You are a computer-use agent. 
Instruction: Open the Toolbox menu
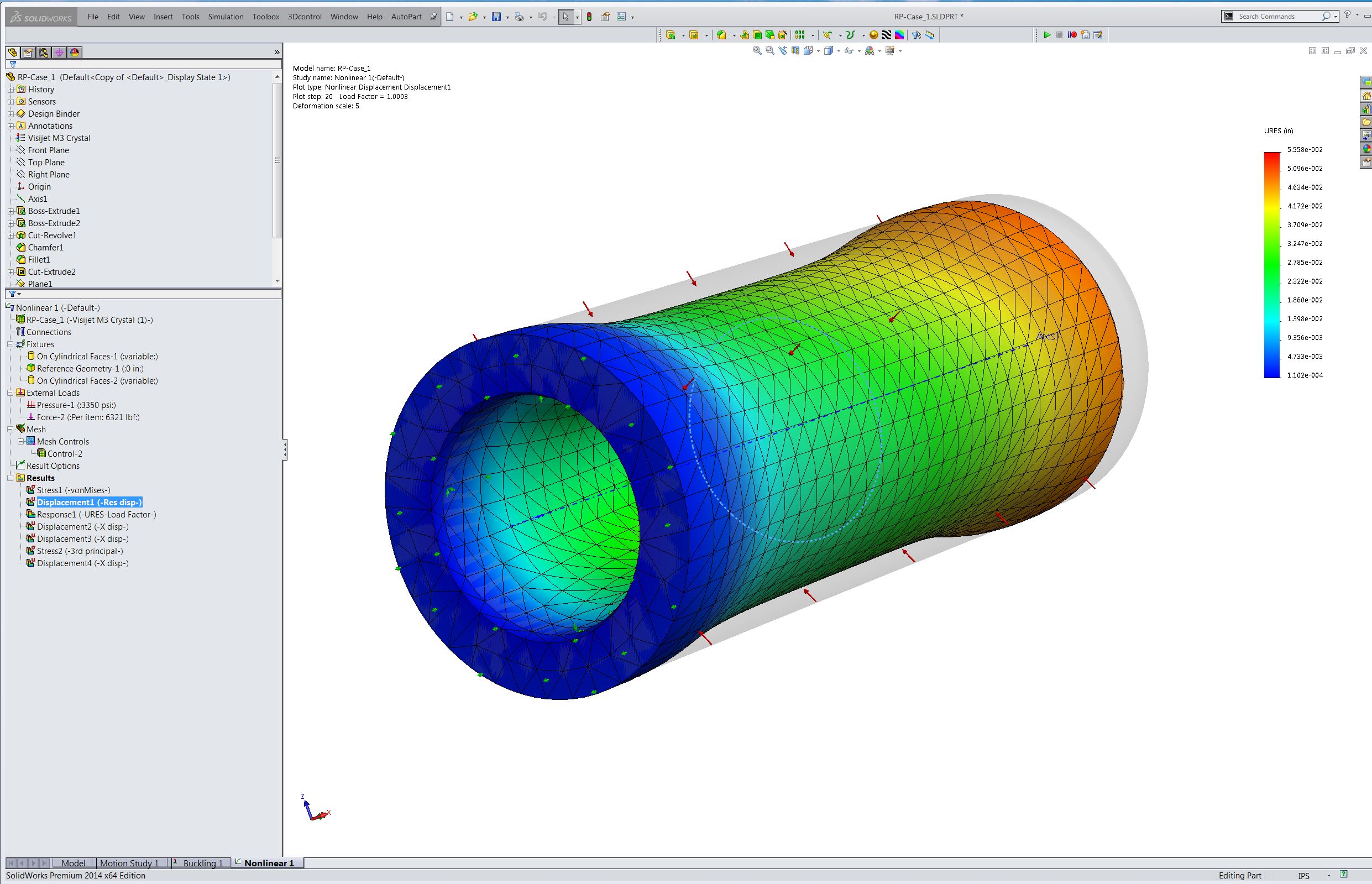[x=266, y=17]
